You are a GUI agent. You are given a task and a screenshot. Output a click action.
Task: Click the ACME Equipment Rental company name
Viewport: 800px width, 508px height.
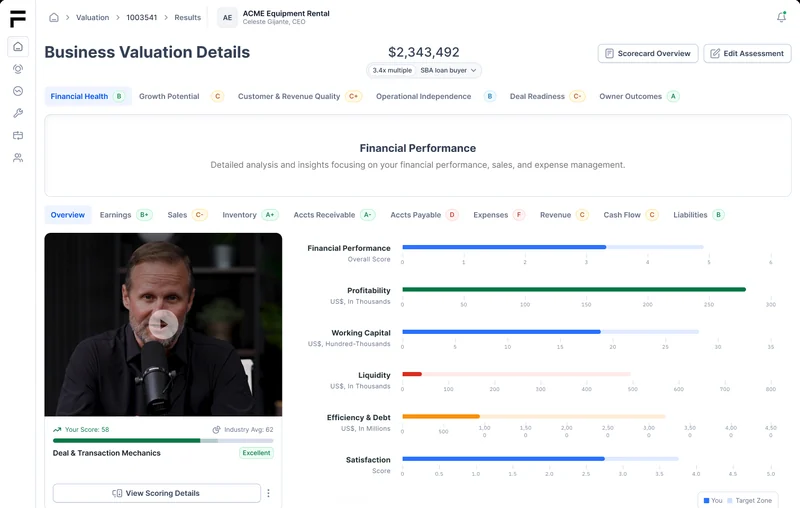tap(286, 13)
